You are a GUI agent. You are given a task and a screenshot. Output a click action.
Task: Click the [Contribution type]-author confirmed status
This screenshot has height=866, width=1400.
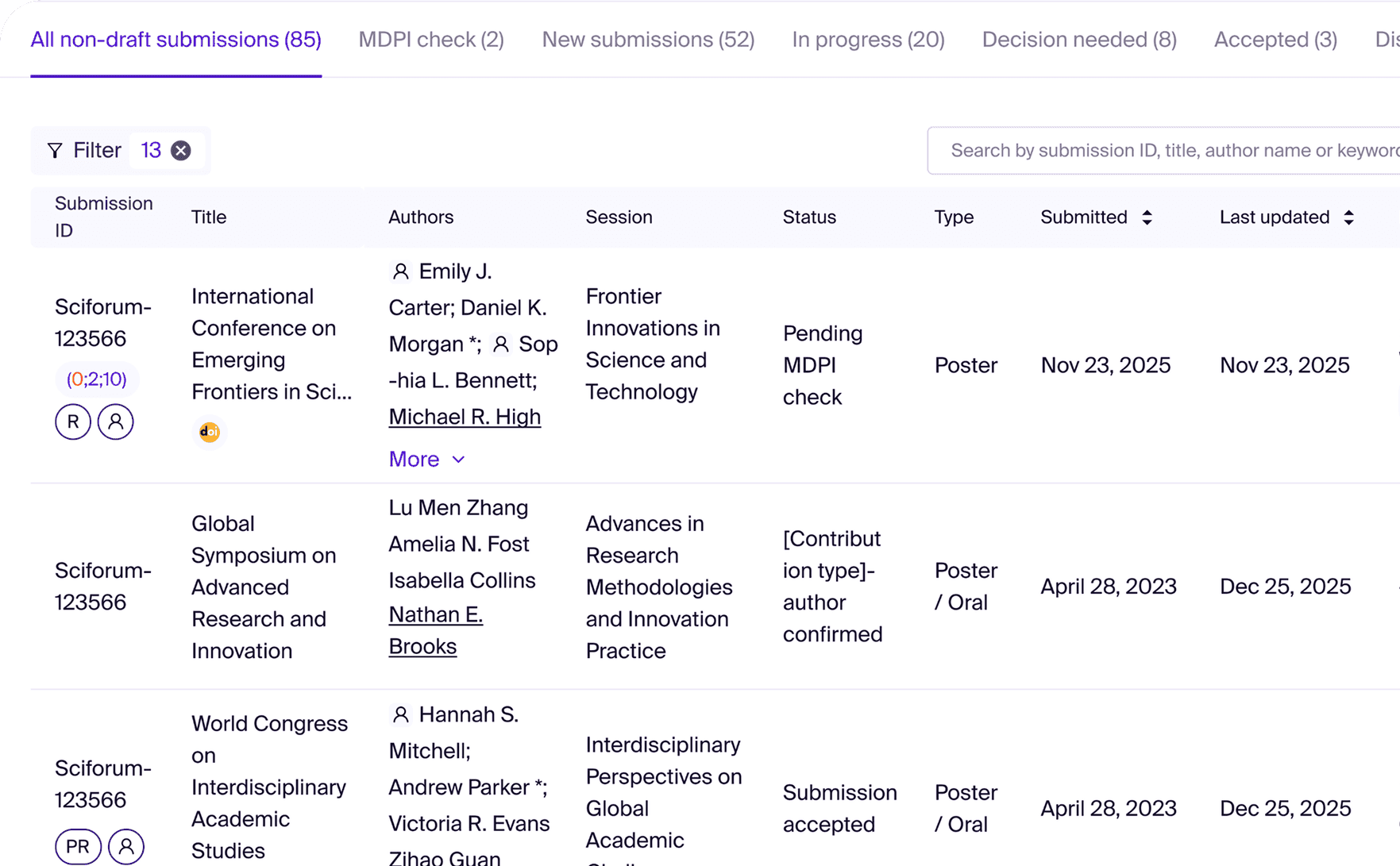(x=832, y=587)
